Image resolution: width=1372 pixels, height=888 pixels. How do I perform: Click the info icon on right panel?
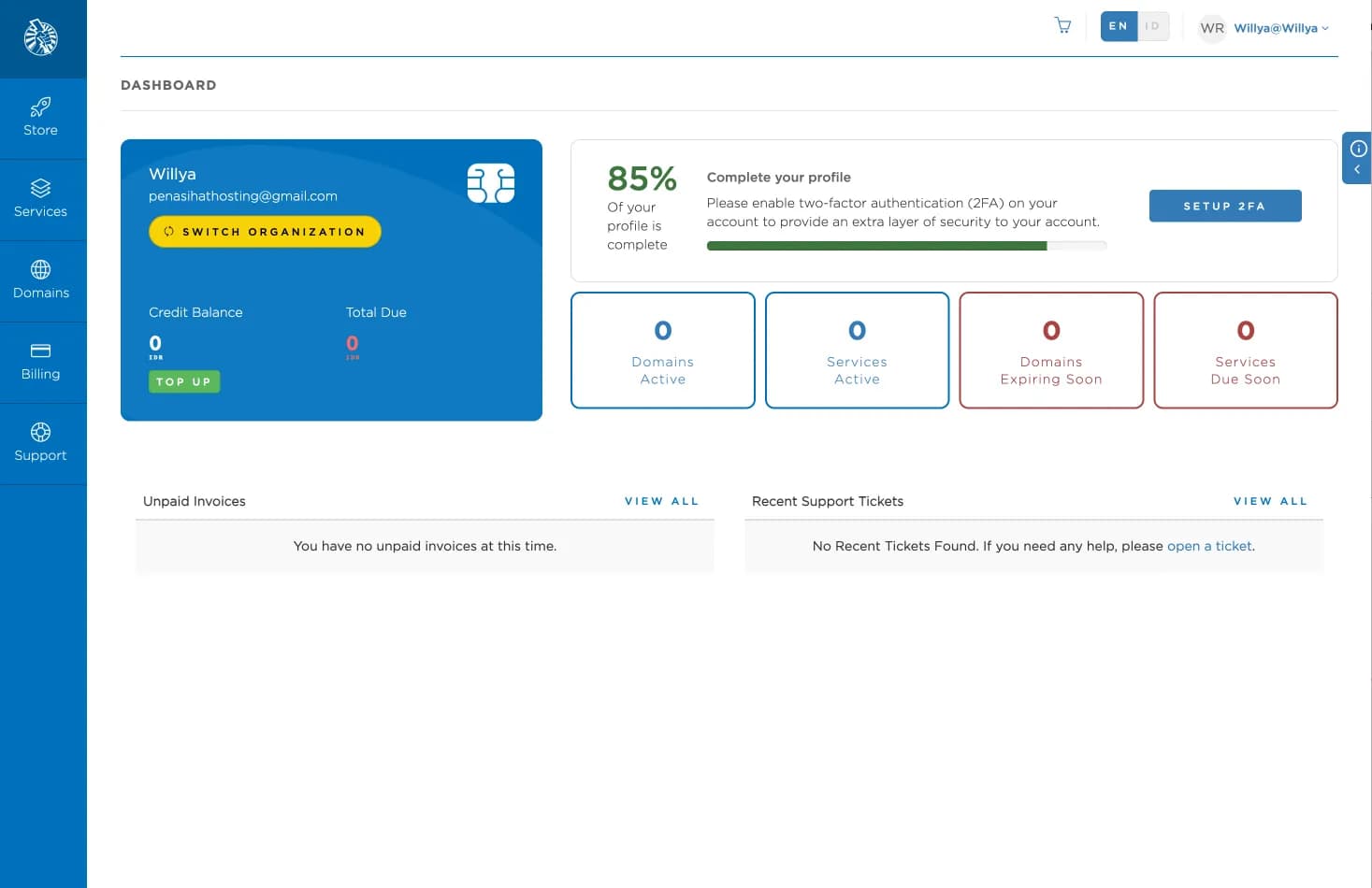tap(1358, 149)
